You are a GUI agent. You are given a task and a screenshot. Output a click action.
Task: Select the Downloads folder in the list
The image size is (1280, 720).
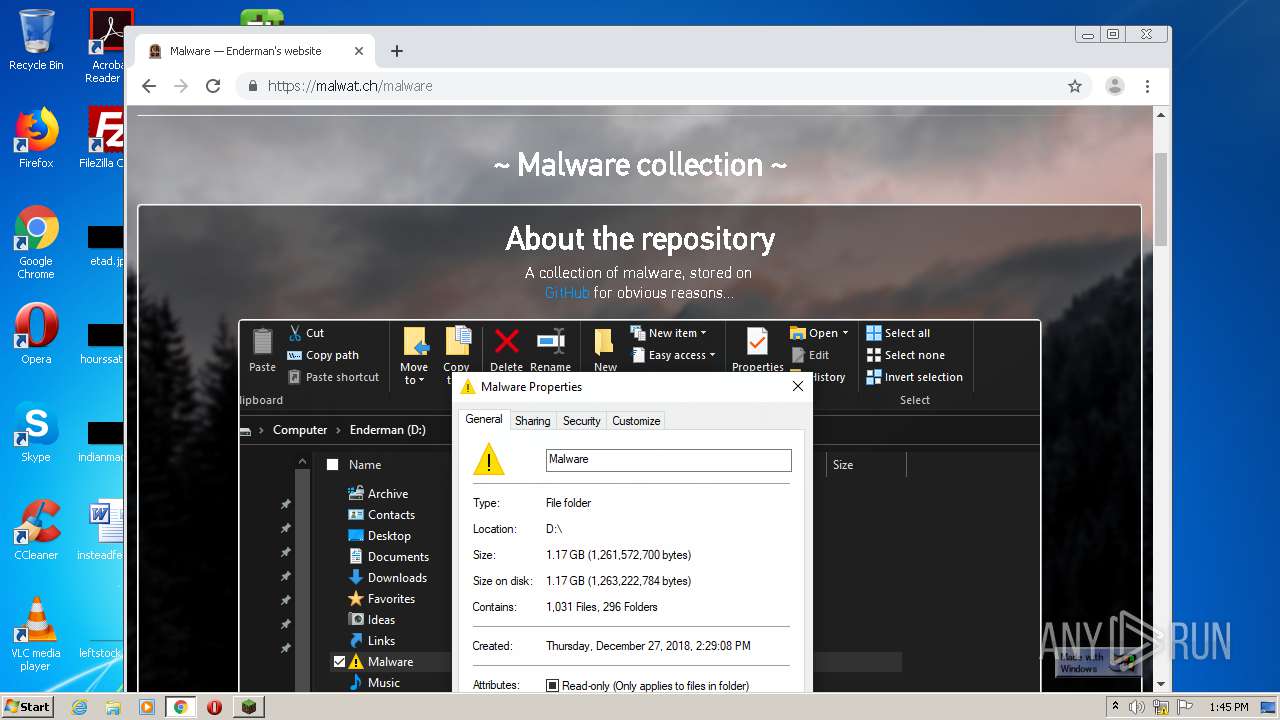[387, 578]
